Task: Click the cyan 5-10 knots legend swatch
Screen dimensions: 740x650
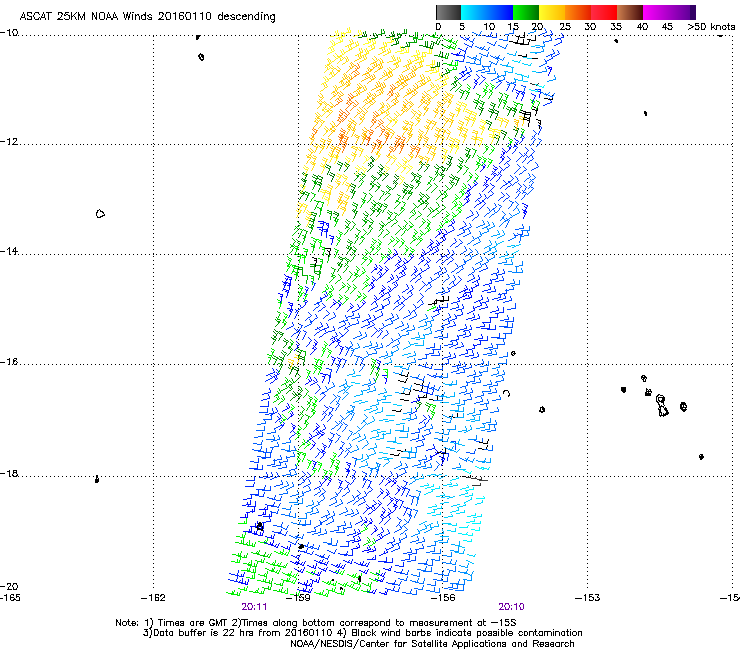Action: point(474,12)
